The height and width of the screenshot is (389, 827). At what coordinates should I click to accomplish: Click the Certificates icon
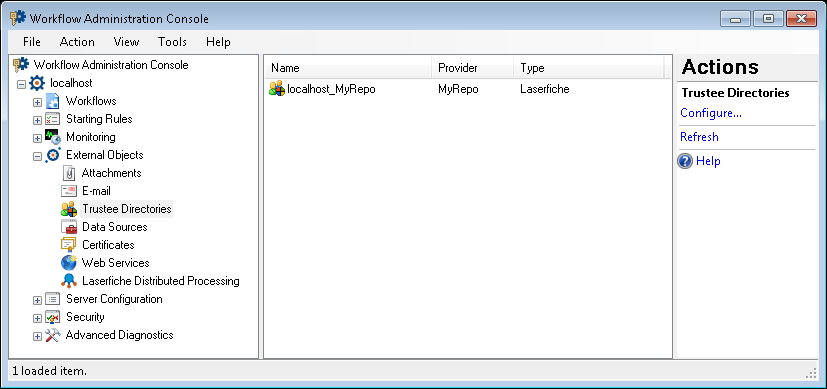coord(69,245)
